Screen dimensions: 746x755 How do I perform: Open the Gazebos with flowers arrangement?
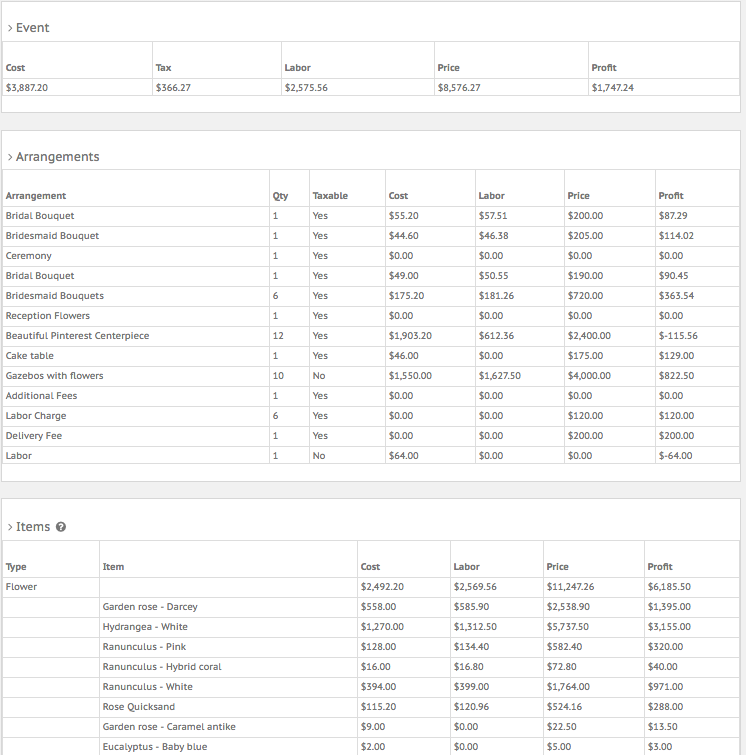pos(54,376)
